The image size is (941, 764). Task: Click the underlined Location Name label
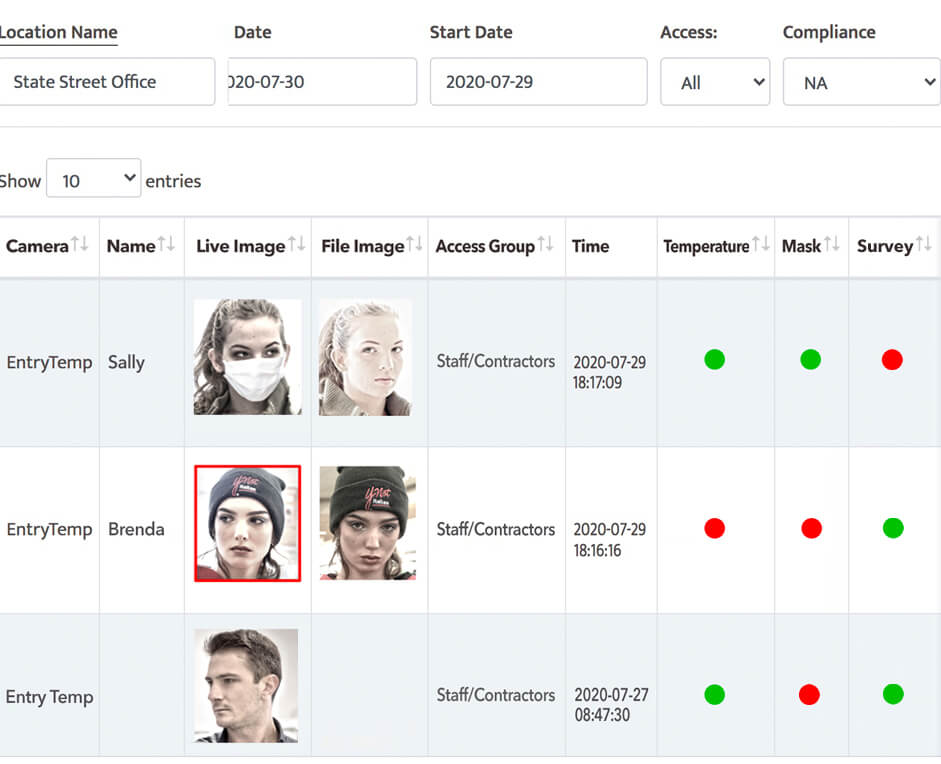(x=58, y=32)
